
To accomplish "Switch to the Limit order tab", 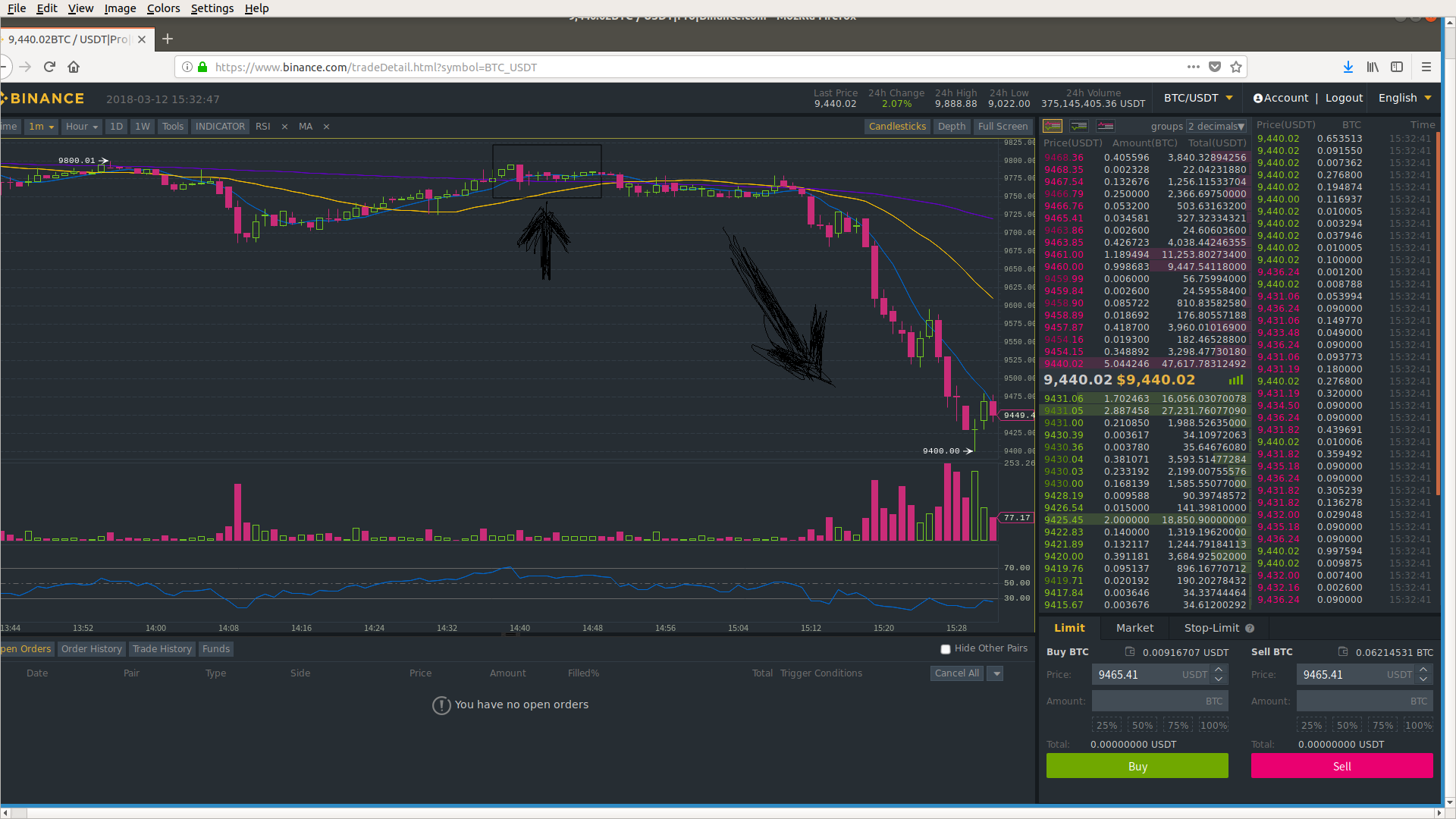I will tap(1069, 628).
